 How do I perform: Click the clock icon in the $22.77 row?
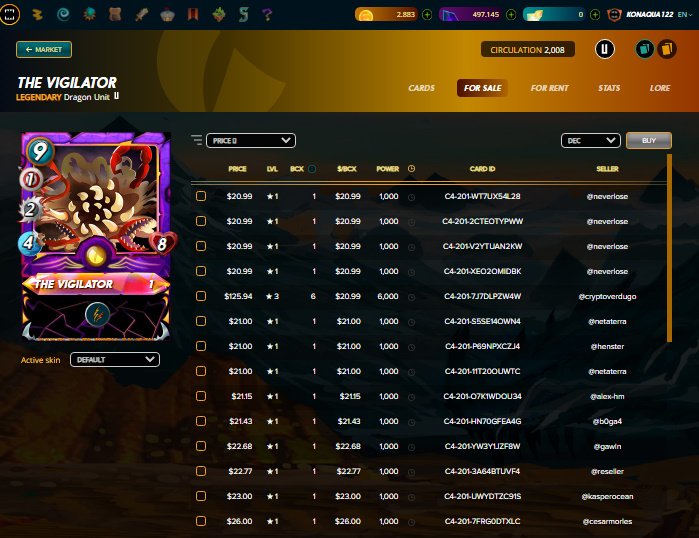coord(411,472)
